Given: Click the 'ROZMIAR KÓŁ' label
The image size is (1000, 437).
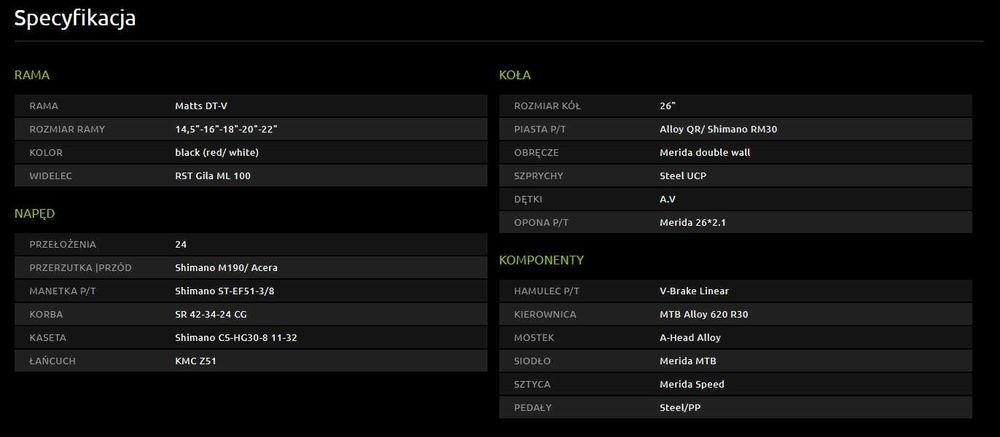Looking at the screenshot, I should point(547,106).
